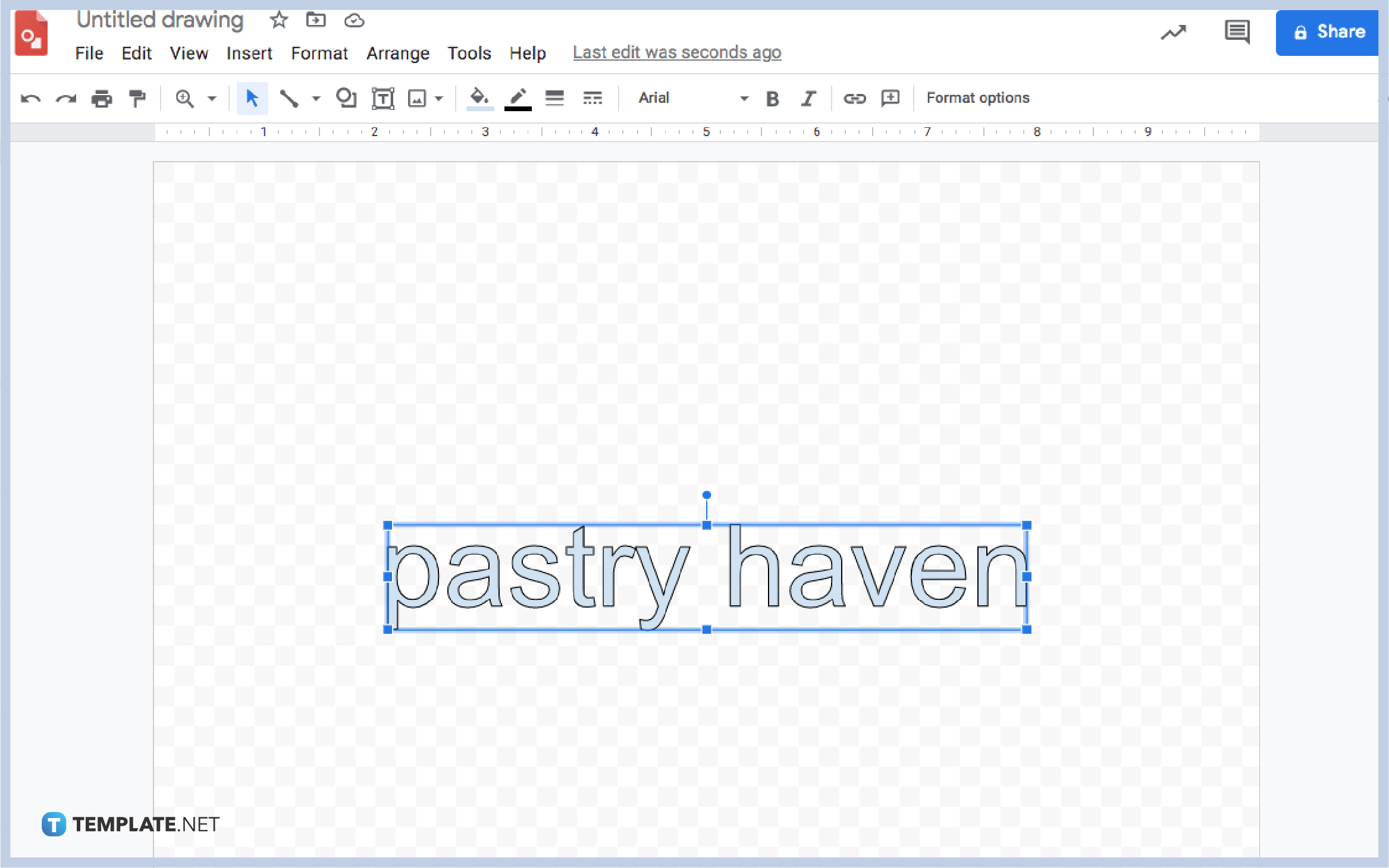Click the Undo icon
Screen dimensions: 1389x868
coord(30,98)
